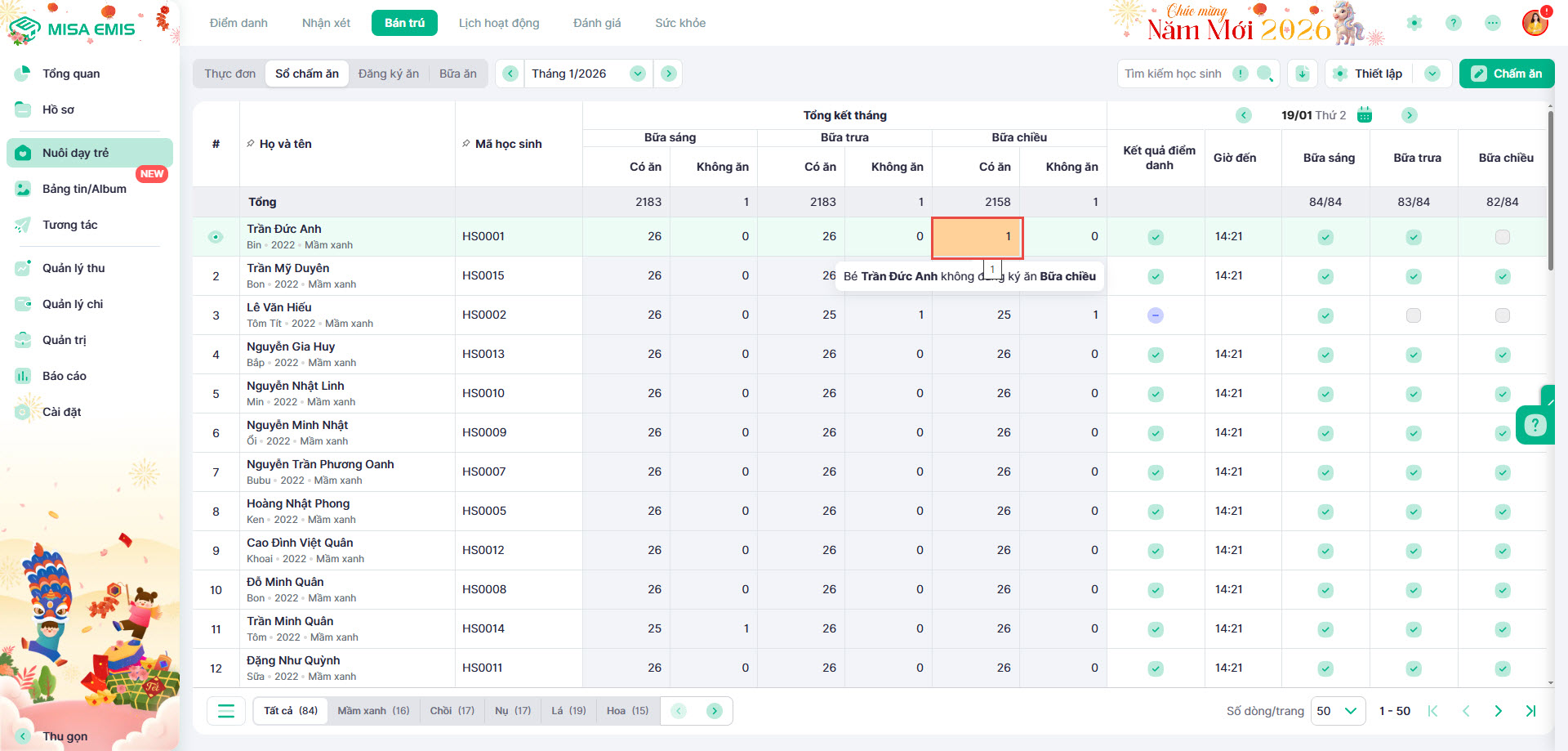This screenshot has height=751, width=1568.
Task: Jump to the last page of results
Action: (x=1530, y=711)
